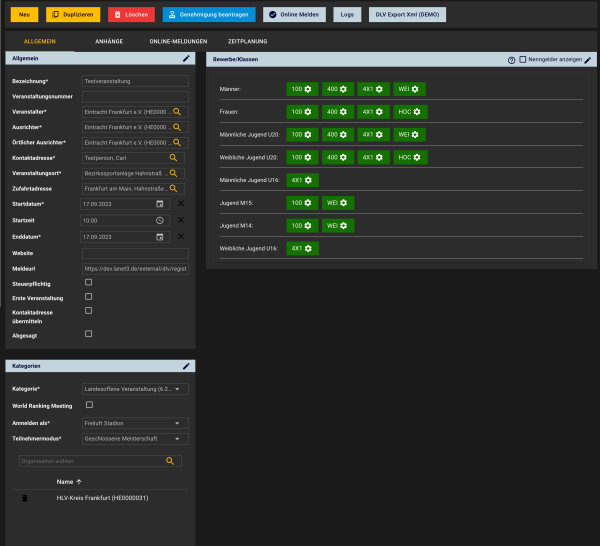Open settings for Männer 100 event
Image resolution: width=600 pixels, height=546 pixels.
308,89
